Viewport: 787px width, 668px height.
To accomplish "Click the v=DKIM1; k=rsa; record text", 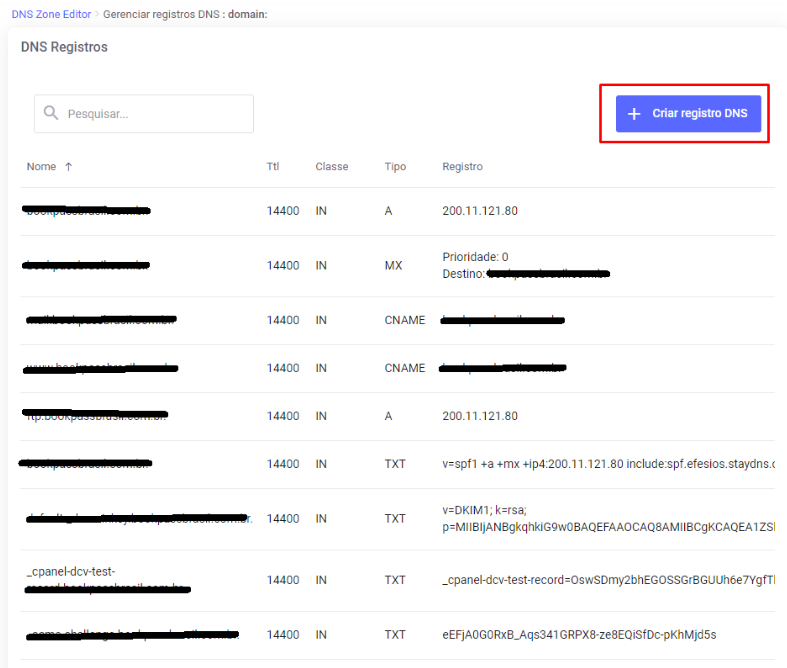I will coord(484,510).
